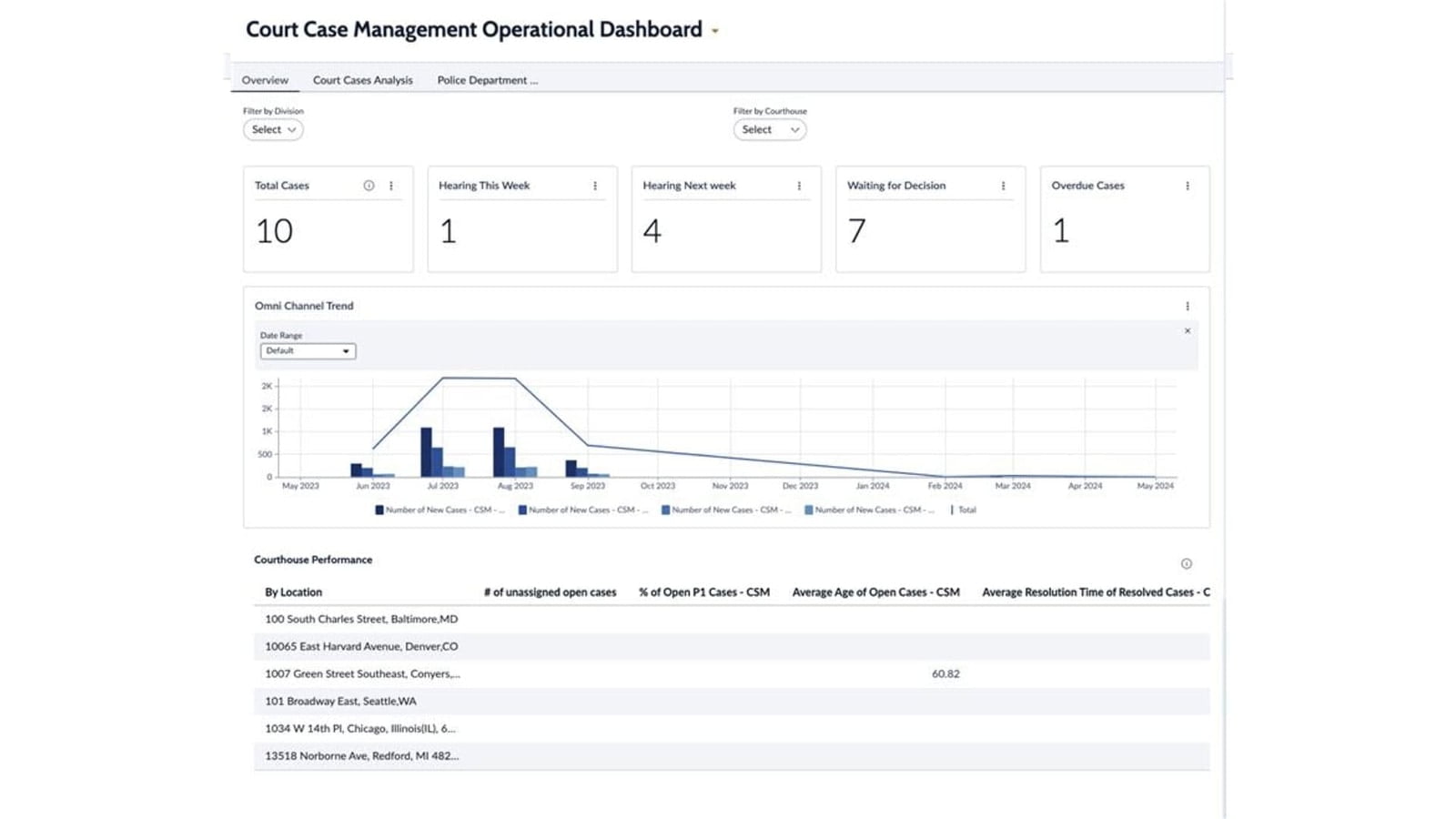Image resolution: width=1456 pixels, height=819 pixels.
Task: Select the 101 Broadway East, Seattle row
Action: [732, 702]
